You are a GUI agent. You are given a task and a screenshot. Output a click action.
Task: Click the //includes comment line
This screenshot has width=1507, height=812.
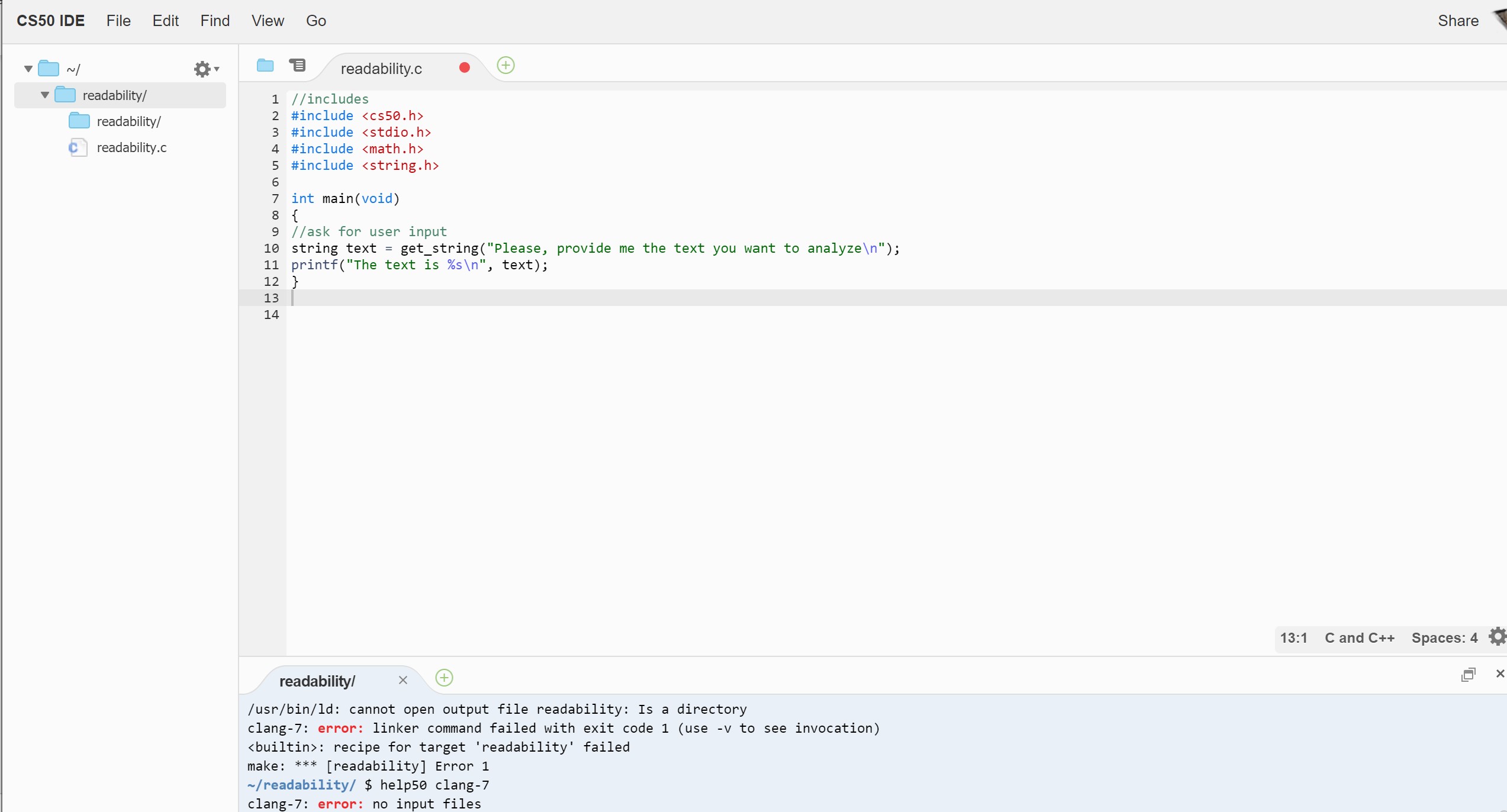(x=330, y=99)
